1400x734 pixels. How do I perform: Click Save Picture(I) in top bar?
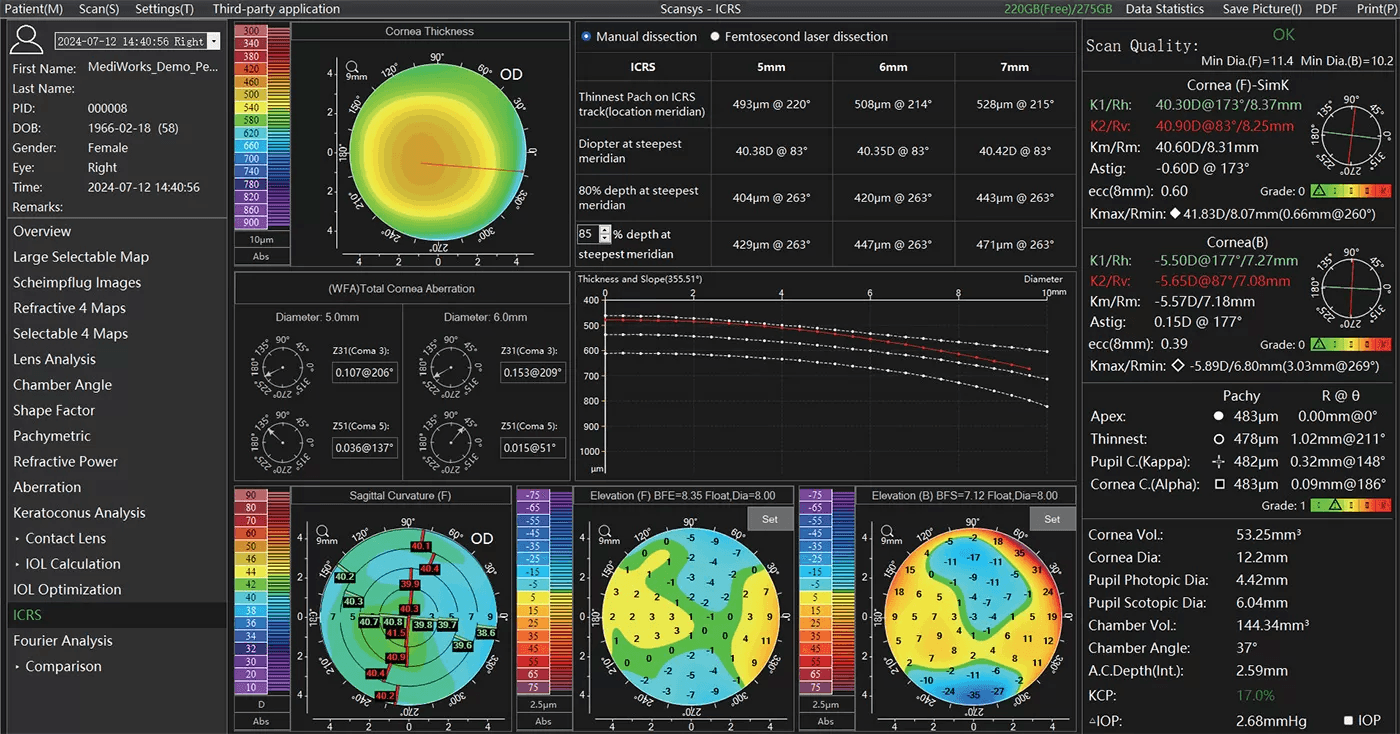coord(1262,9)
